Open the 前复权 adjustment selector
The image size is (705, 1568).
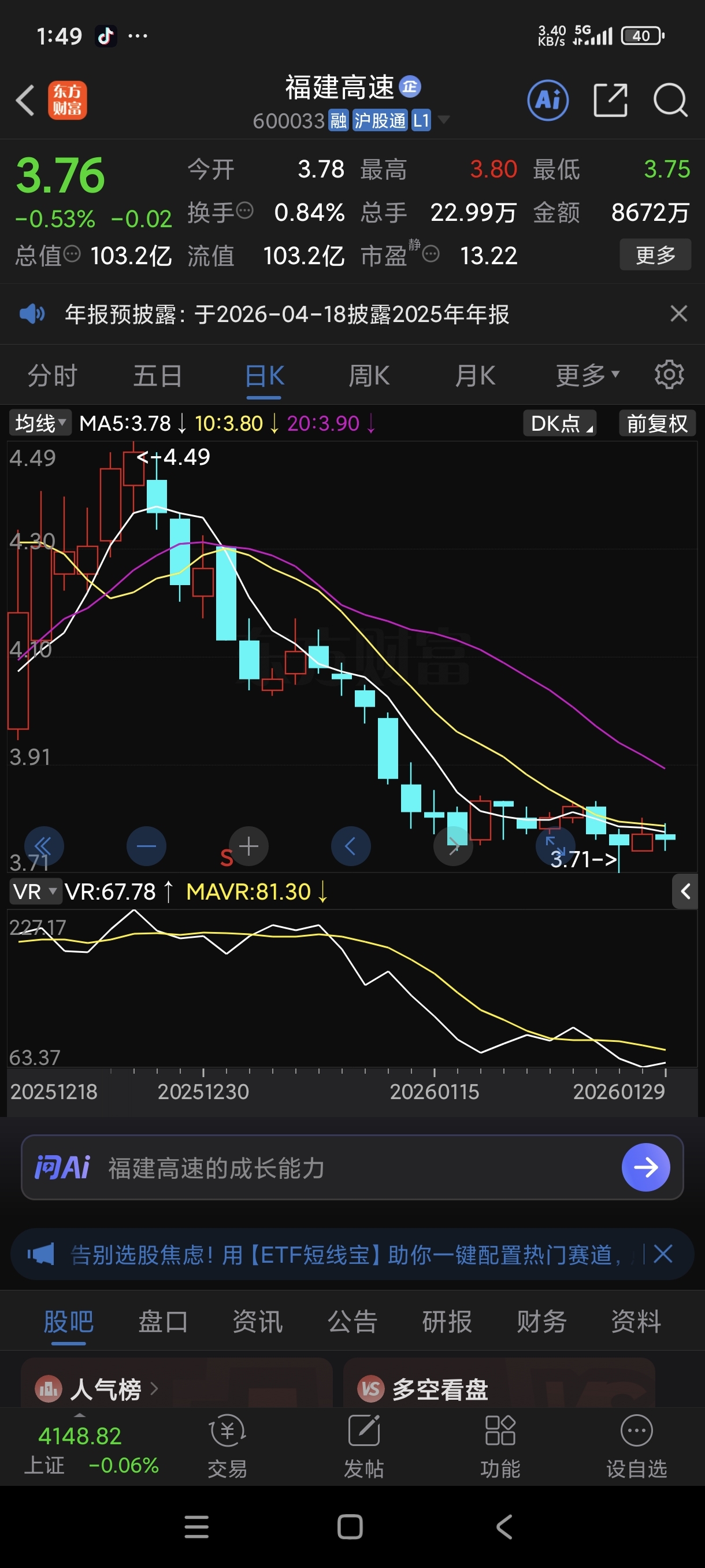[x=657, y=423]
